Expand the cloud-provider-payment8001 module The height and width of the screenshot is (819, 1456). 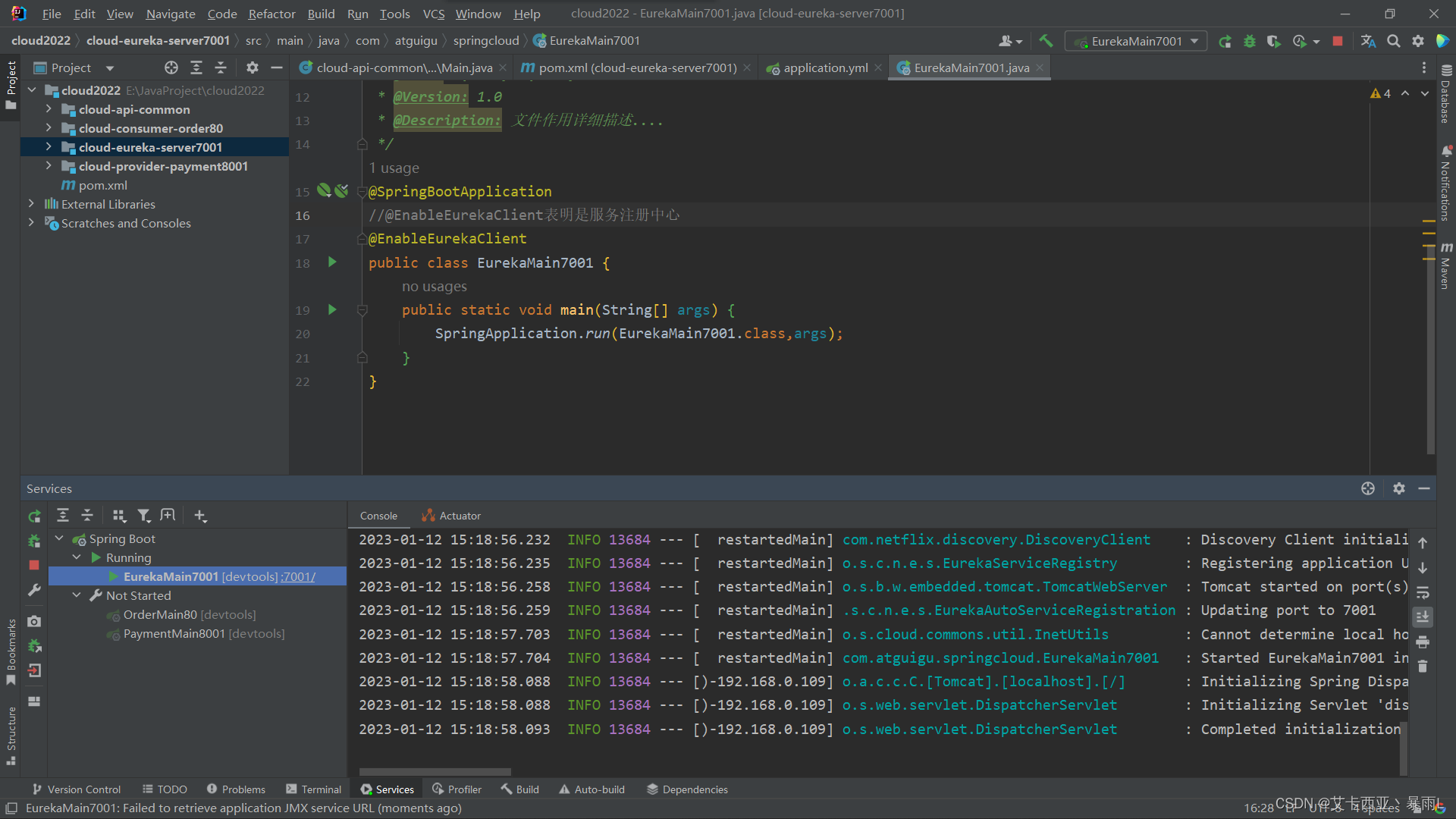point(49,166)
